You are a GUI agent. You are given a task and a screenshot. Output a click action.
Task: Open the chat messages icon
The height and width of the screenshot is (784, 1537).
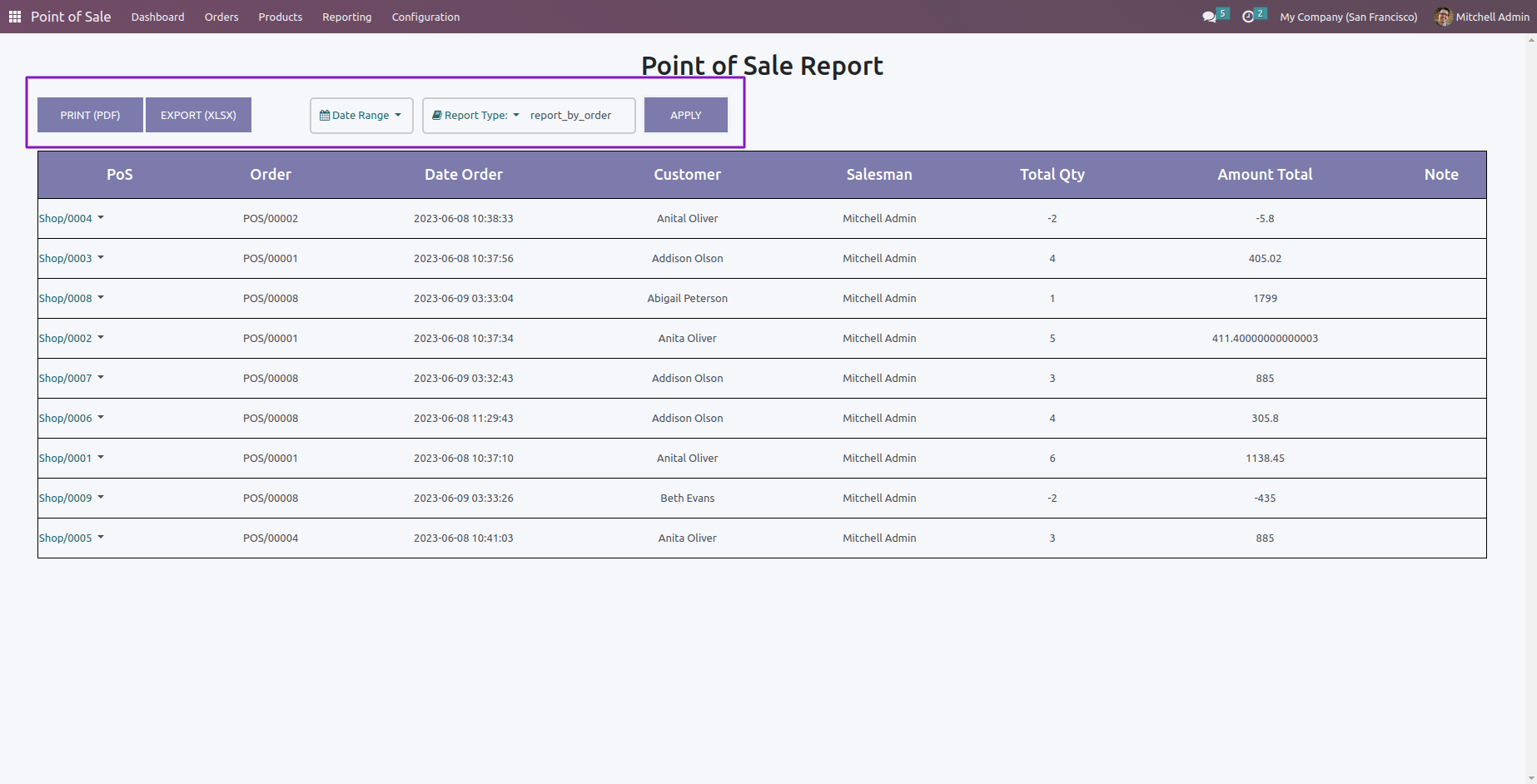pyautogui.click(x=1209, y=17)
